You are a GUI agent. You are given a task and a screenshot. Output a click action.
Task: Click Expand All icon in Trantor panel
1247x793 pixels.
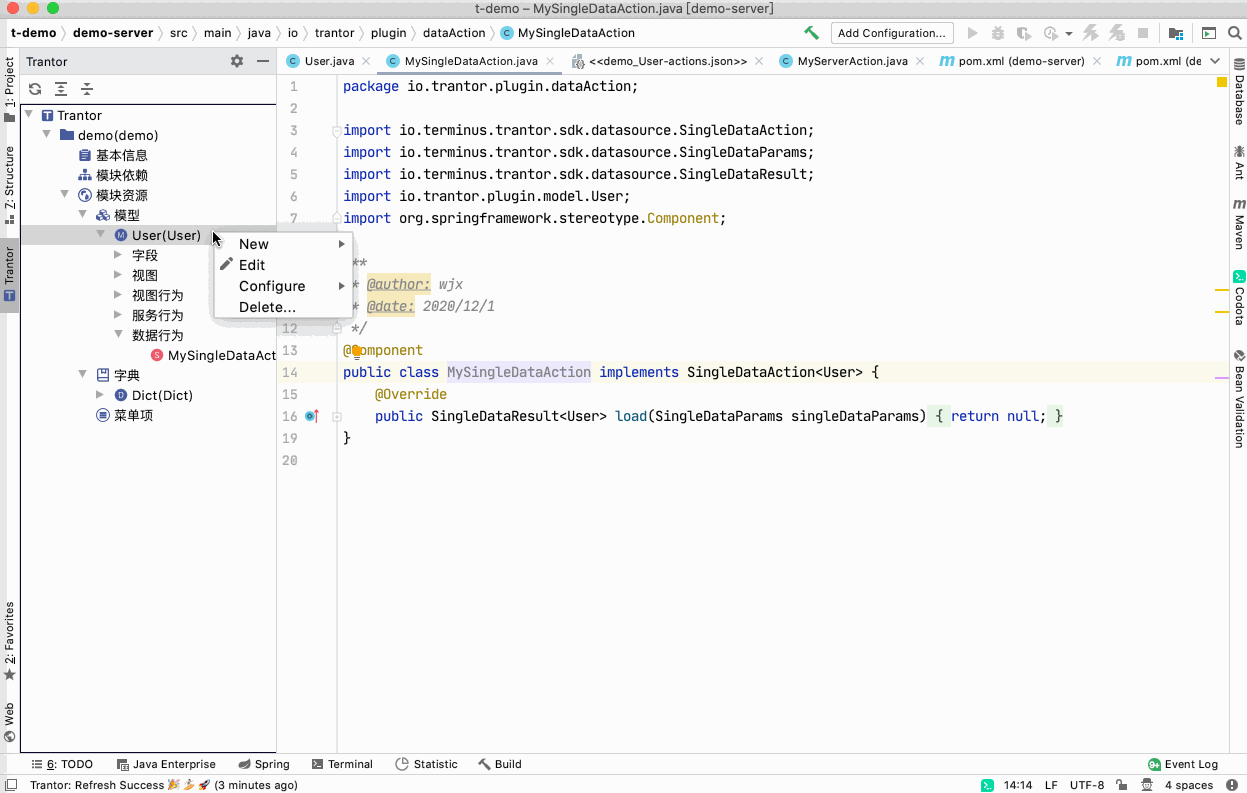61,89
